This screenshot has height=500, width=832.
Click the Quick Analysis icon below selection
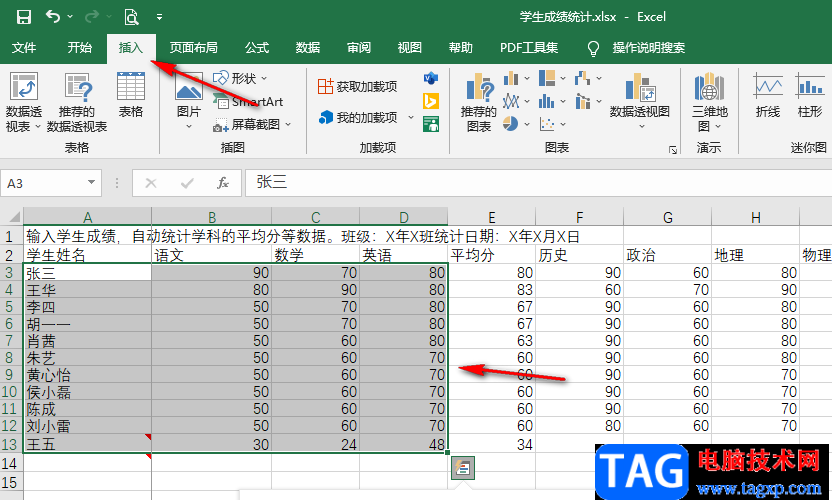coord(463,468)
